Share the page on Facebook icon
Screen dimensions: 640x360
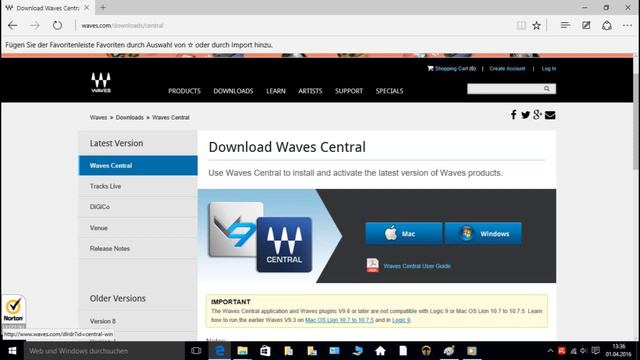[x=513, y=115]
